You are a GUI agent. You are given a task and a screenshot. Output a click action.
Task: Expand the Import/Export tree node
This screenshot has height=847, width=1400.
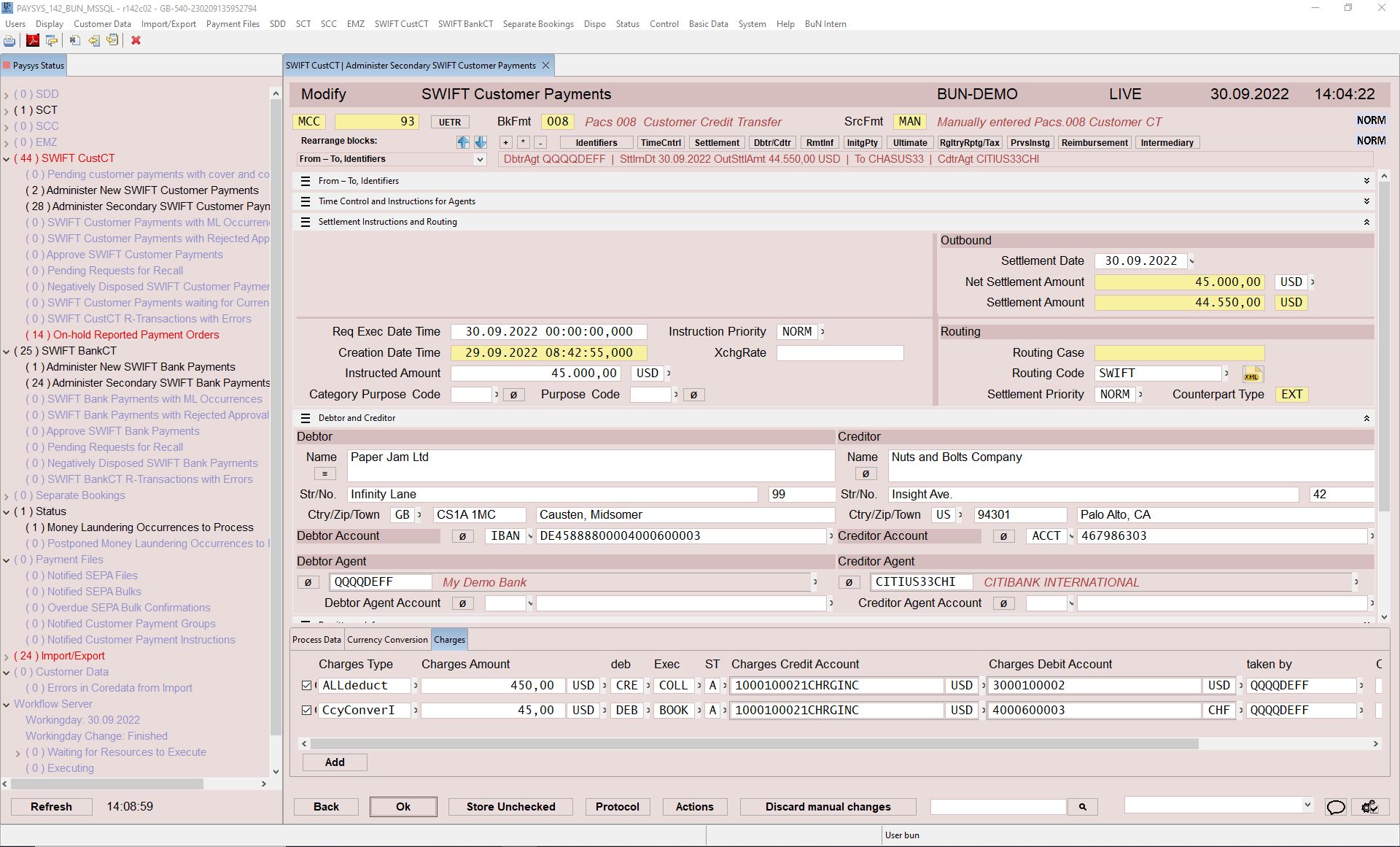click(7, 657)
